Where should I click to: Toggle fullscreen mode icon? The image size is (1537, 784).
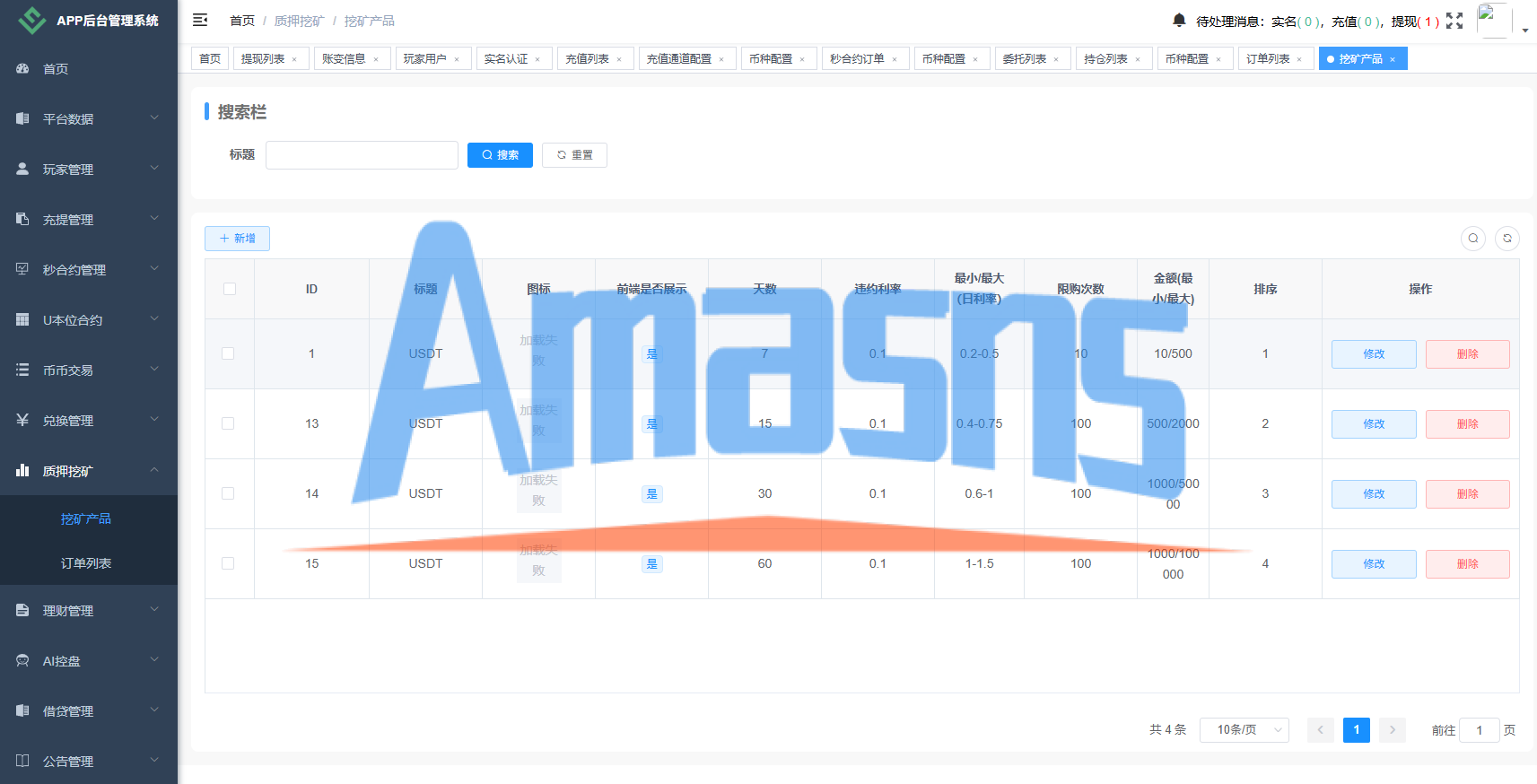tap(1454, 21)
